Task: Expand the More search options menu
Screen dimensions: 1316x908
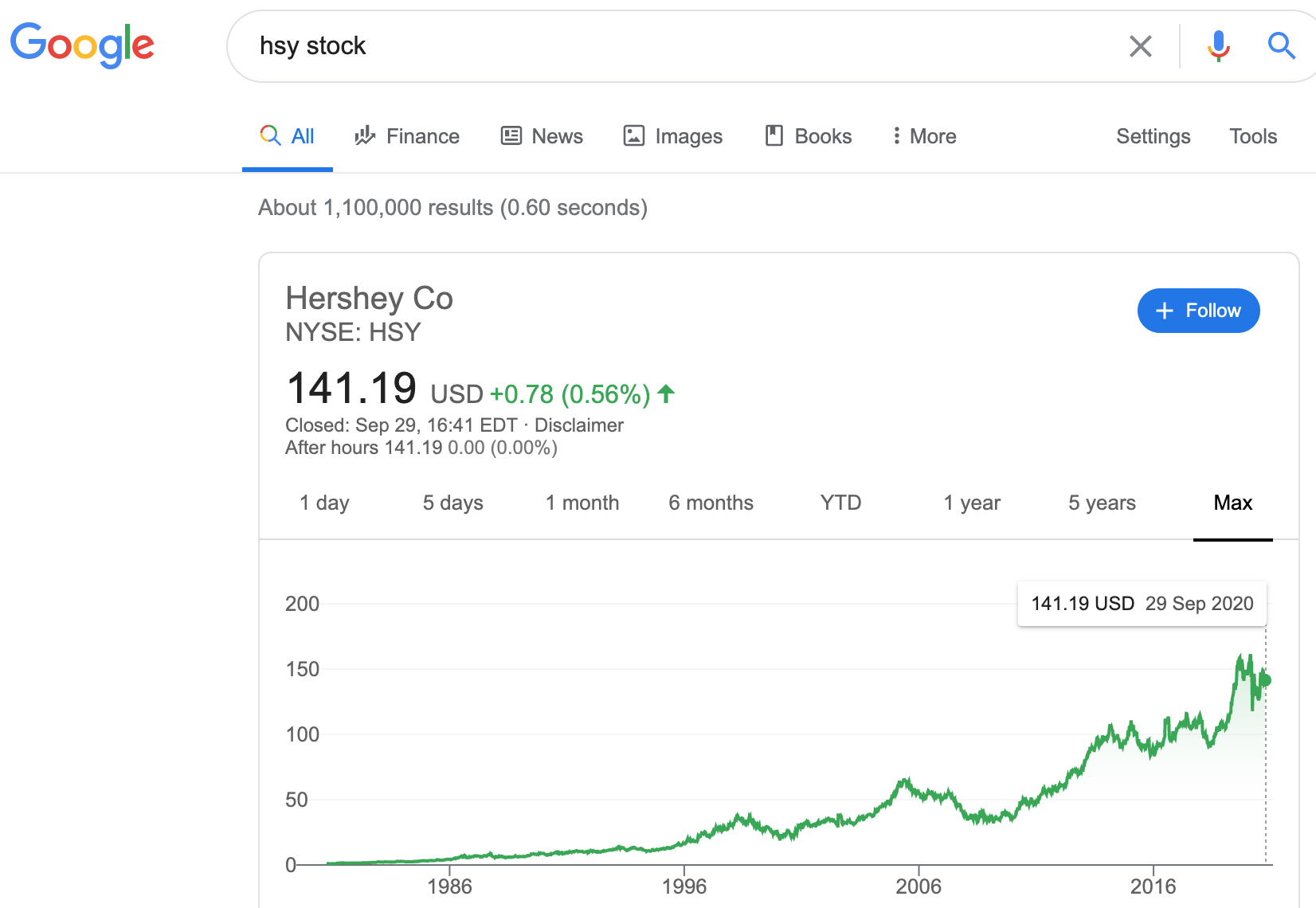Action: (924, 136)
